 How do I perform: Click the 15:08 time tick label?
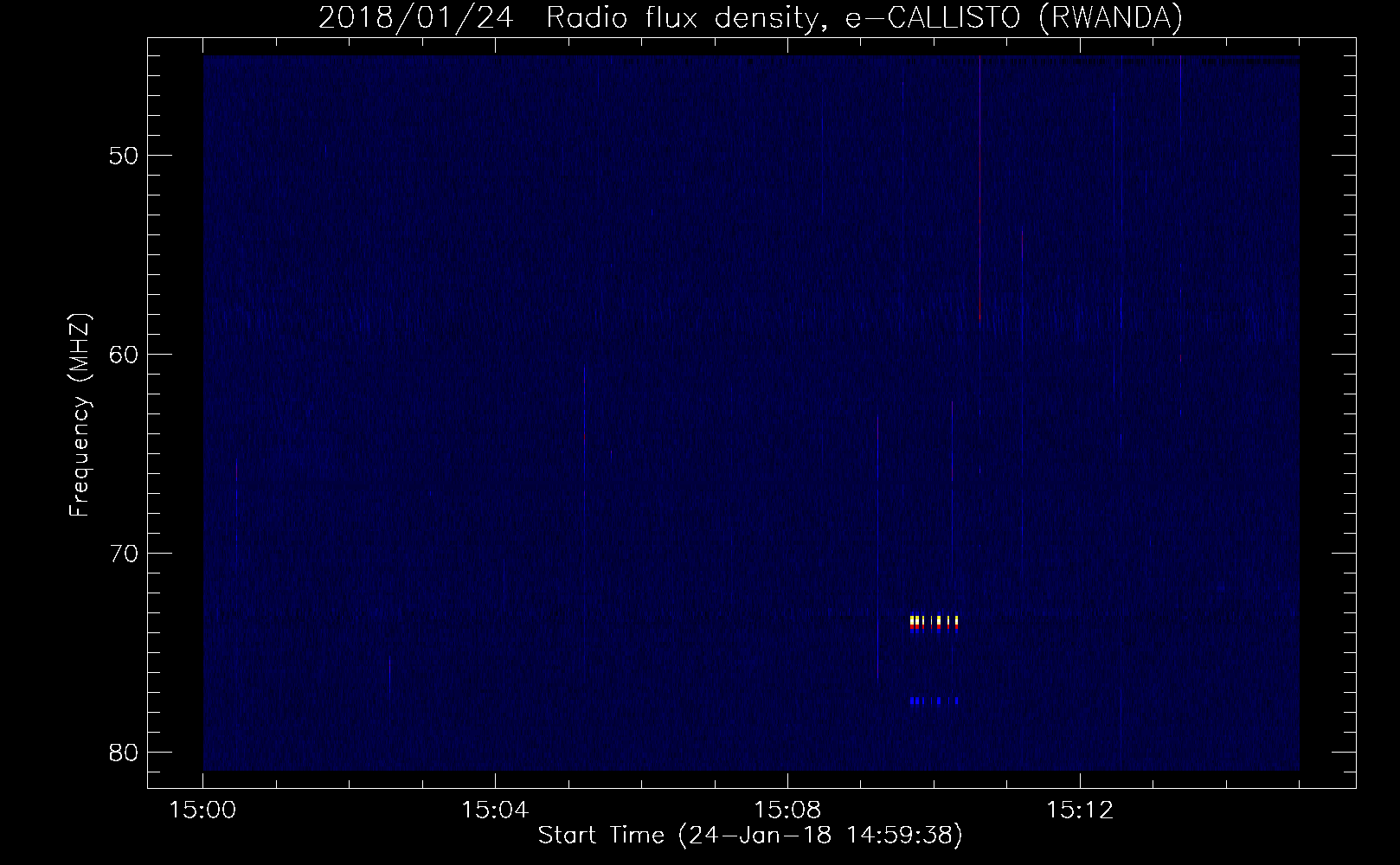click(787, 811)
